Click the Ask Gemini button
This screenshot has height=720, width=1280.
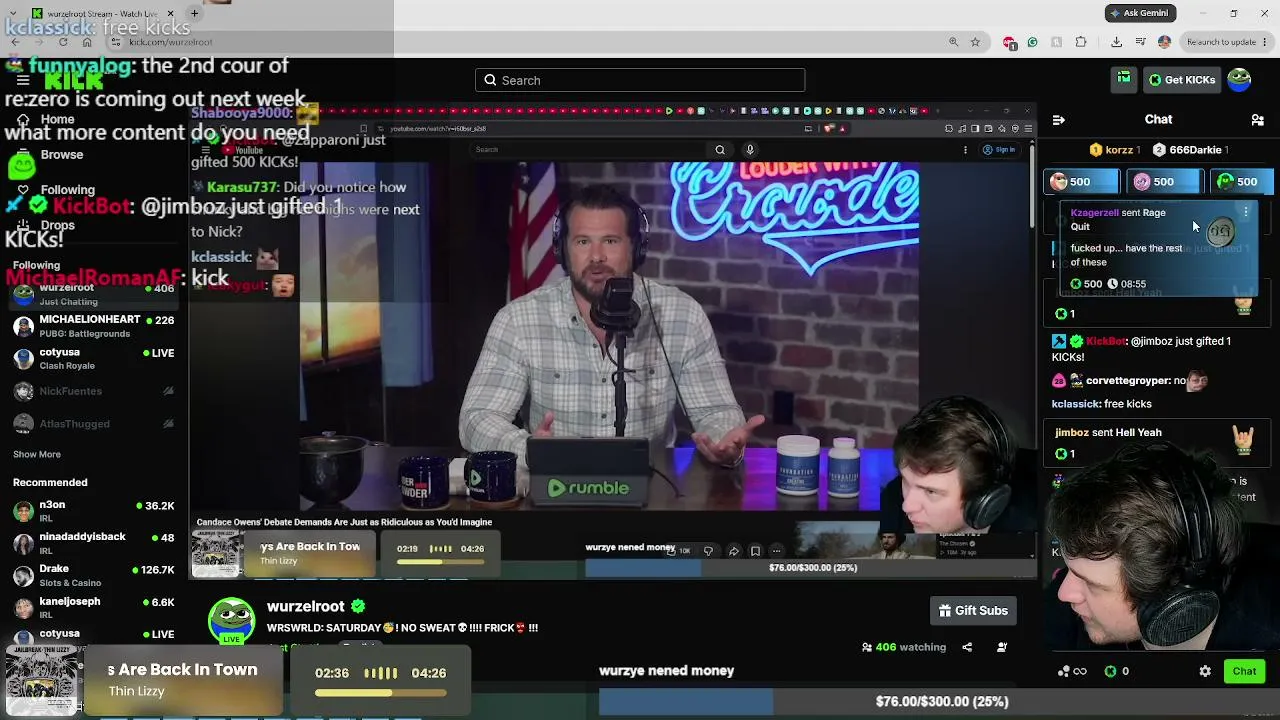1140,13
